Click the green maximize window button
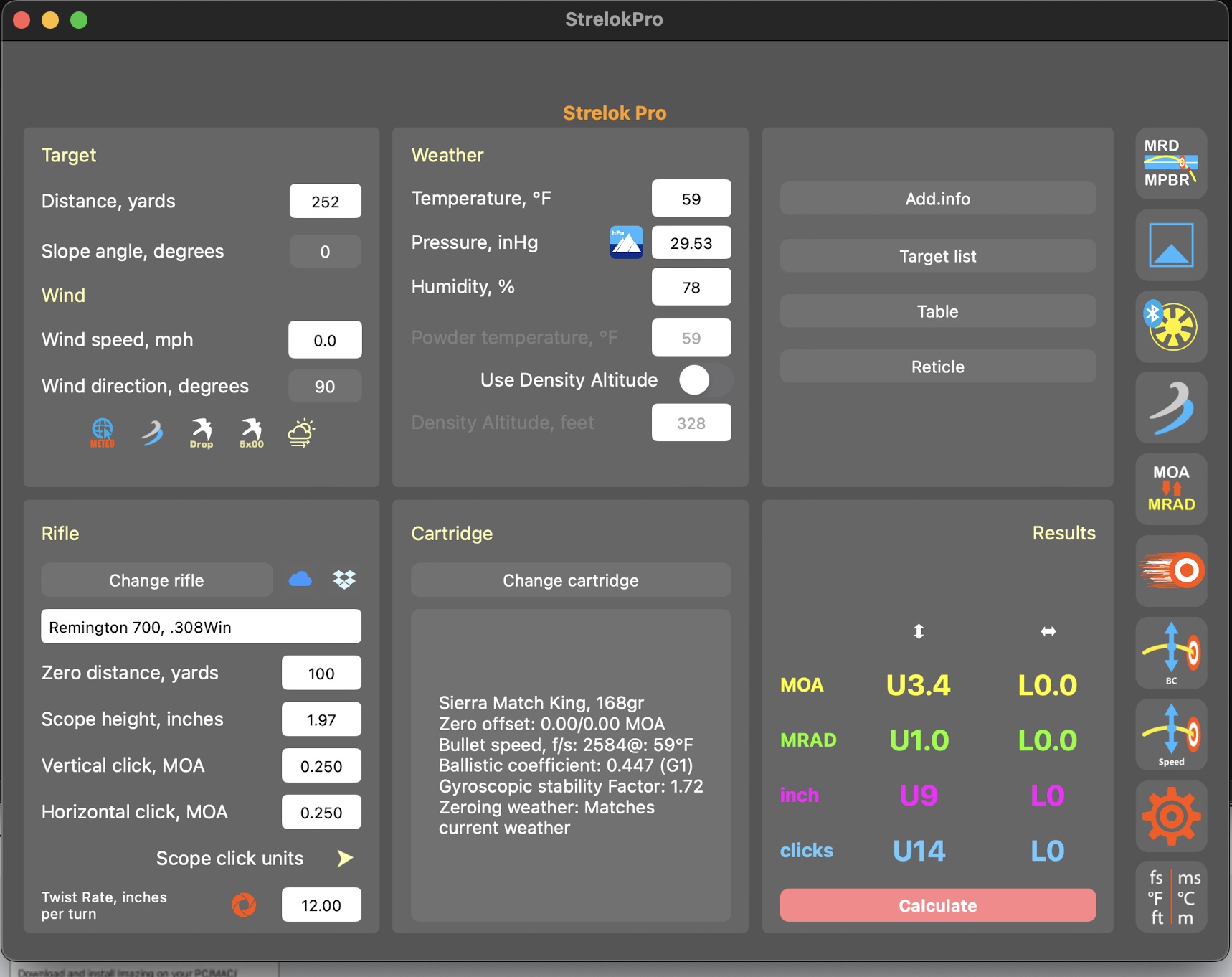 point(79,20)
